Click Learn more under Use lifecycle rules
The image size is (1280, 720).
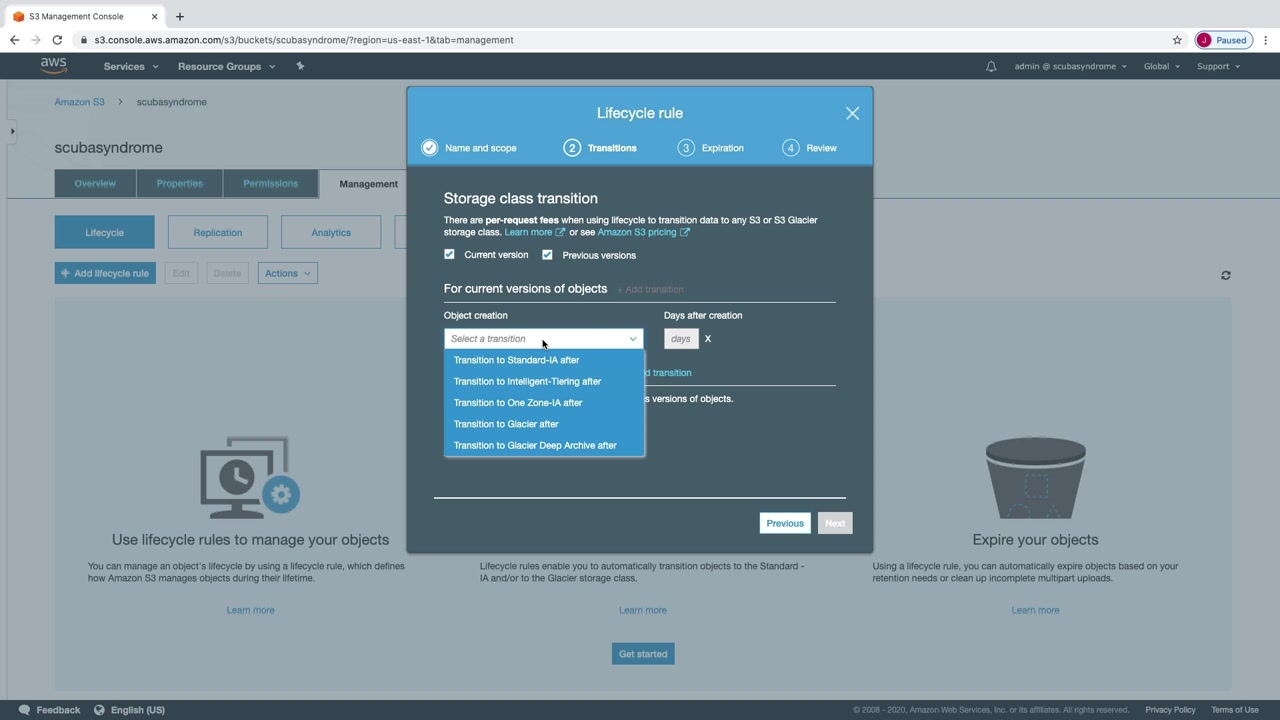pyautogui.click(x=250, y=610)
